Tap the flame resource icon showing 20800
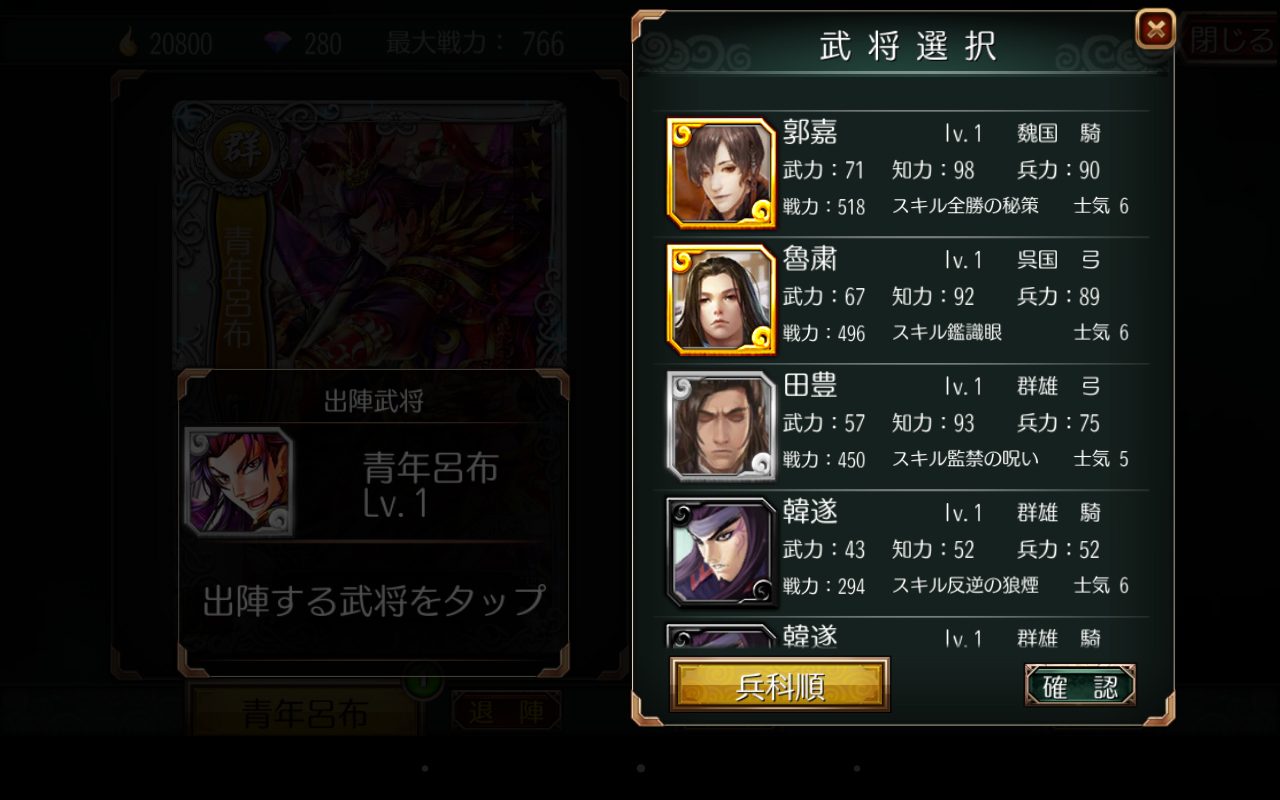The image size is (1280, 800). pyautogui.click(x=129, y=42)
